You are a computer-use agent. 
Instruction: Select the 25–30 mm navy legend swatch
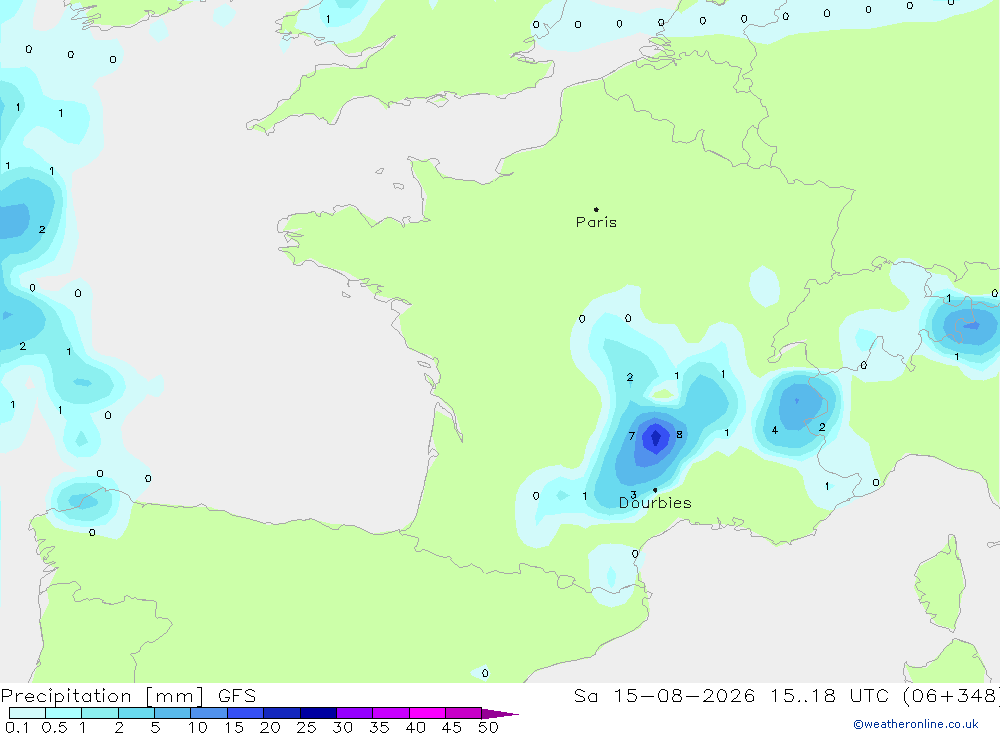pos(318,713)
